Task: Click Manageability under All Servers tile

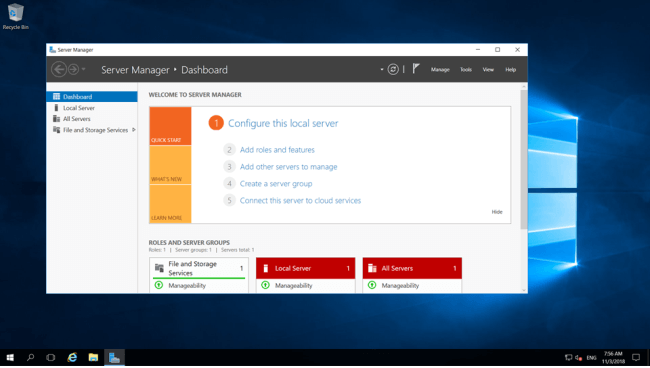Action: 400,286
